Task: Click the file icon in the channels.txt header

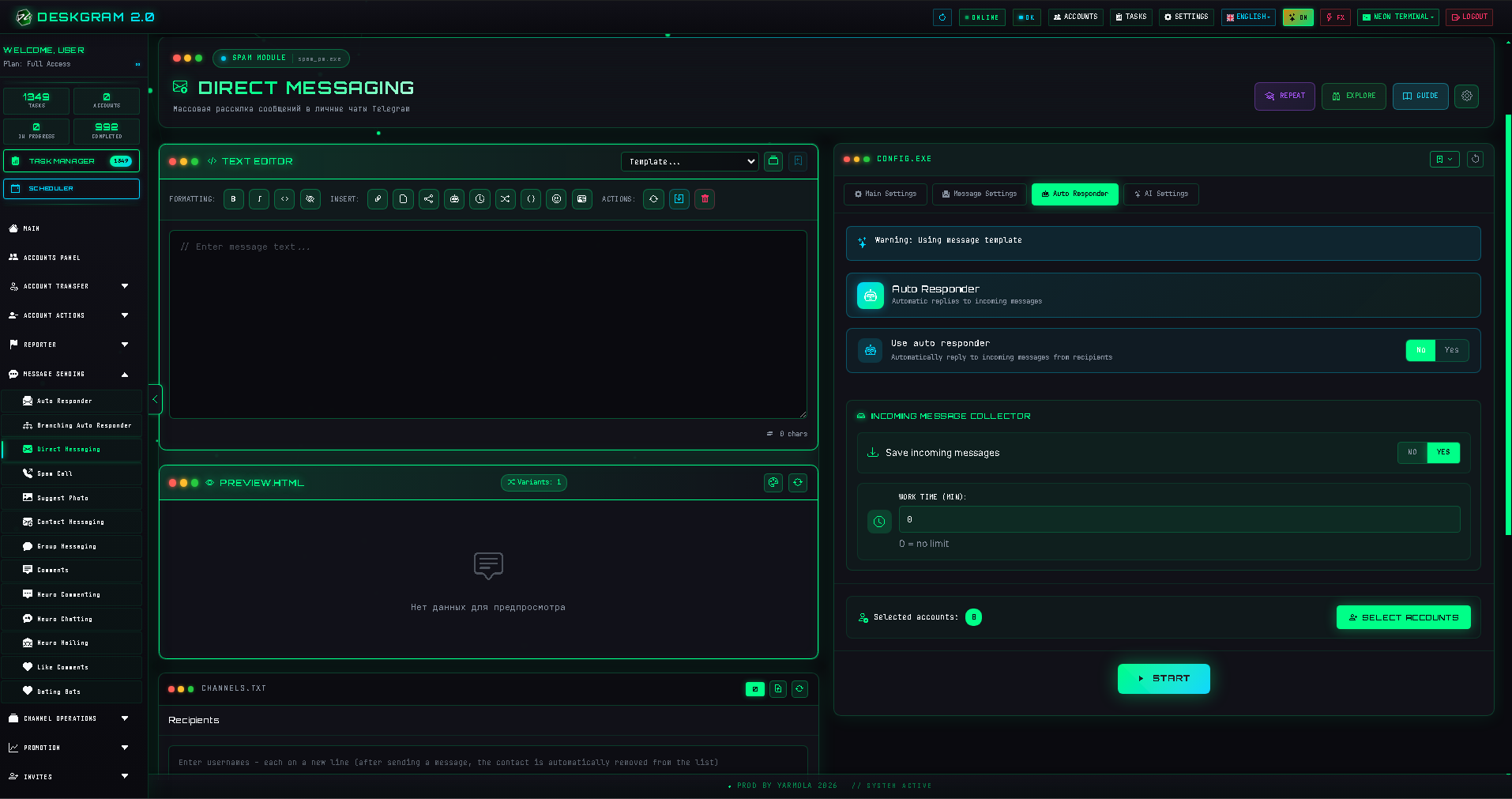Action: (778, 689)
